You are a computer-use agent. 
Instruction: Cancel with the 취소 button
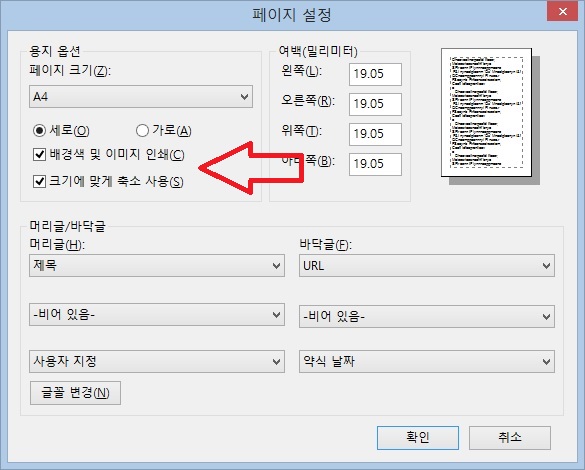510,438
